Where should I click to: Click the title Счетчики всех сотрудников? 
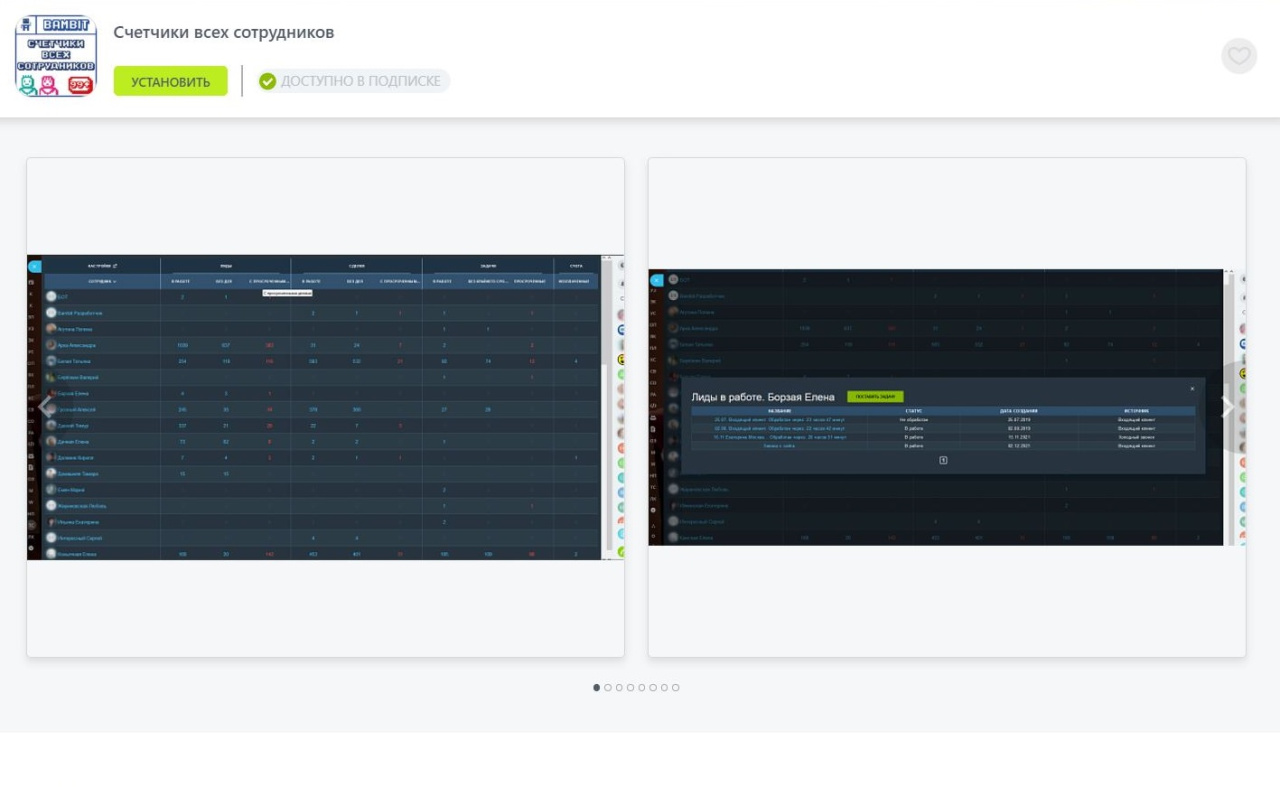tap(224, 32)
